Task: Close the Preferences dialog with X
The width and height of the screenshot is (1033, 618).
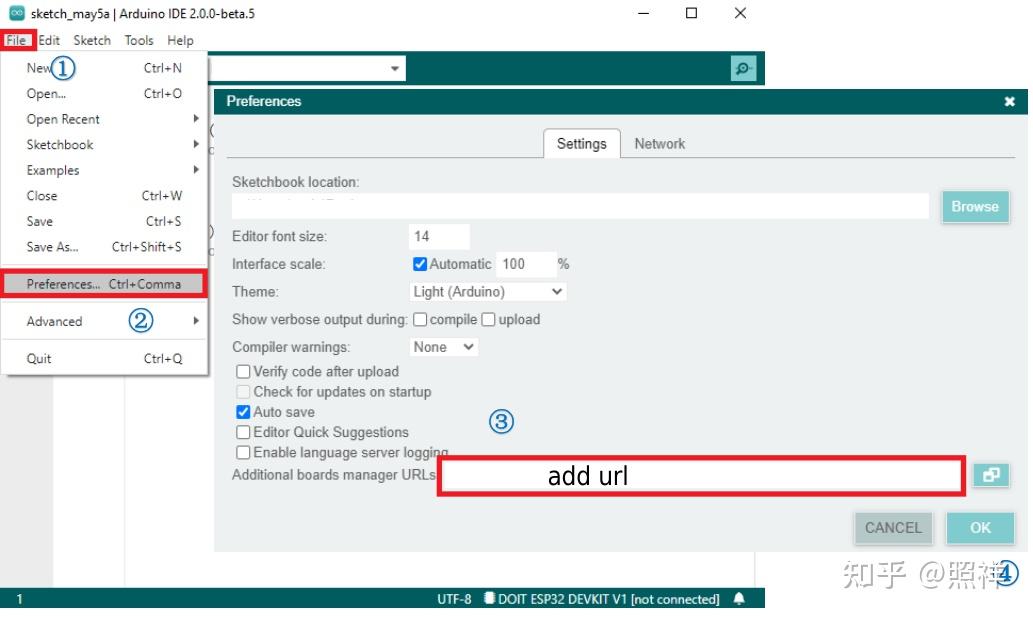Action: 1009,101
